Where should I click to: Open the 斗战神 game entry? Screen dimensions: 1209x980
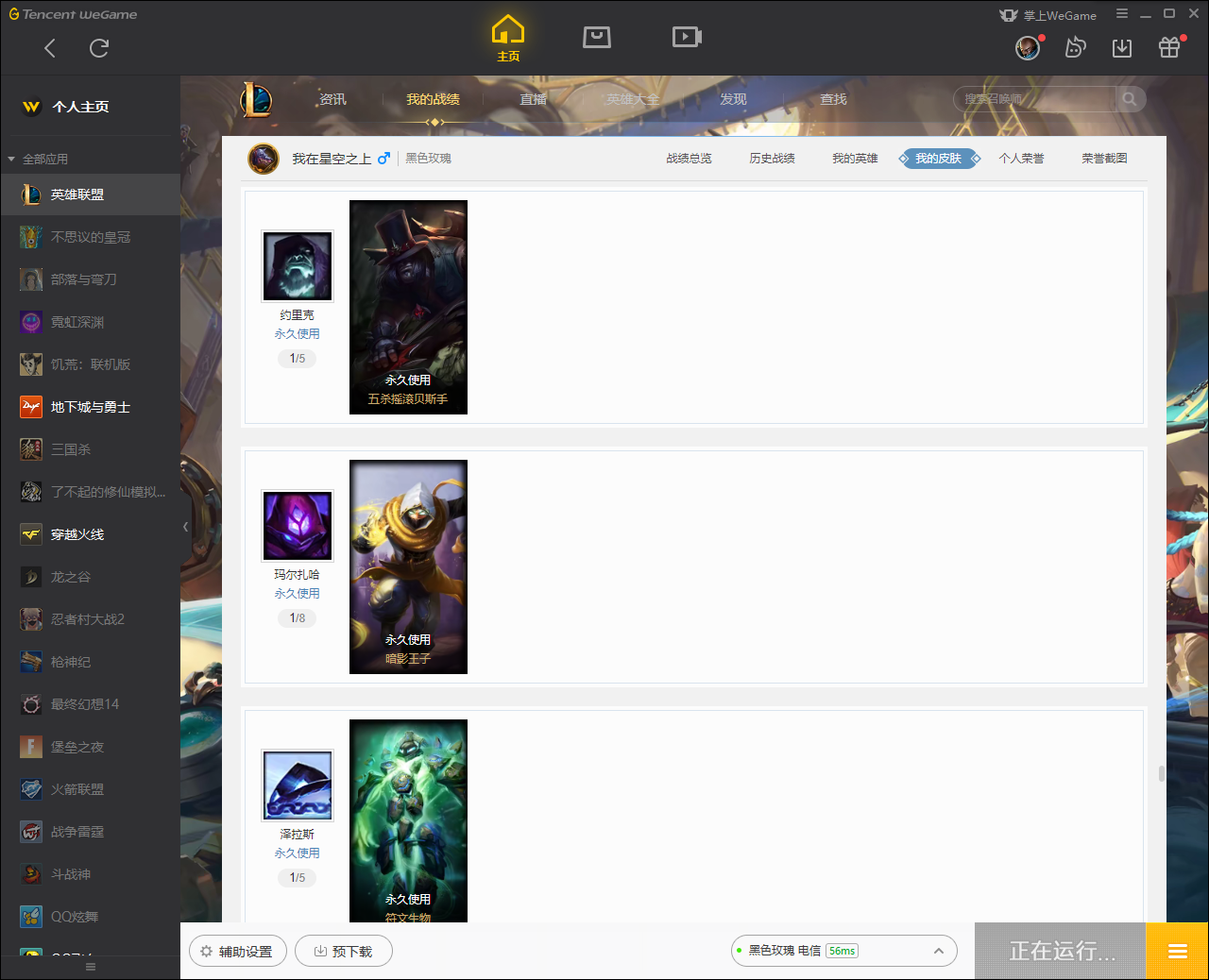[91, 874]
